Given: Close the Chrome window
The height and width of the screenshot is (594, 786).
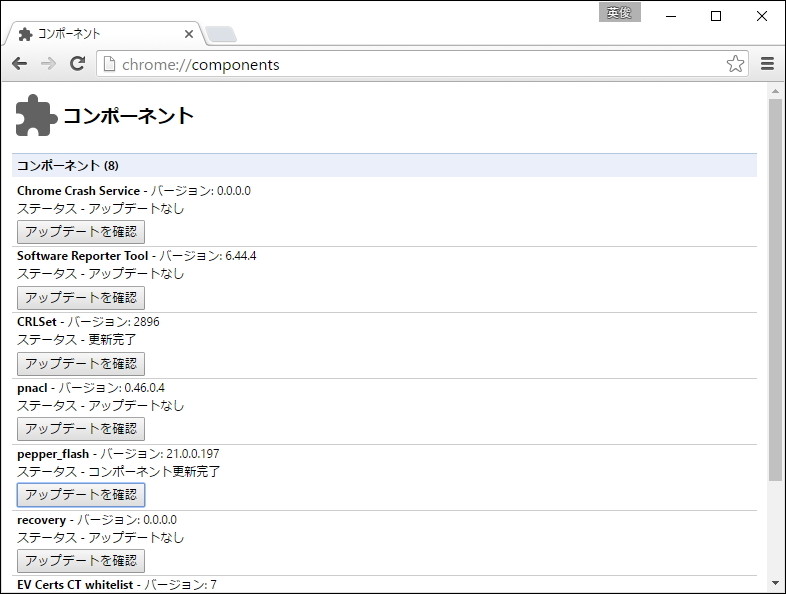Looking at the screenshot, I should (x=762, y=16).
